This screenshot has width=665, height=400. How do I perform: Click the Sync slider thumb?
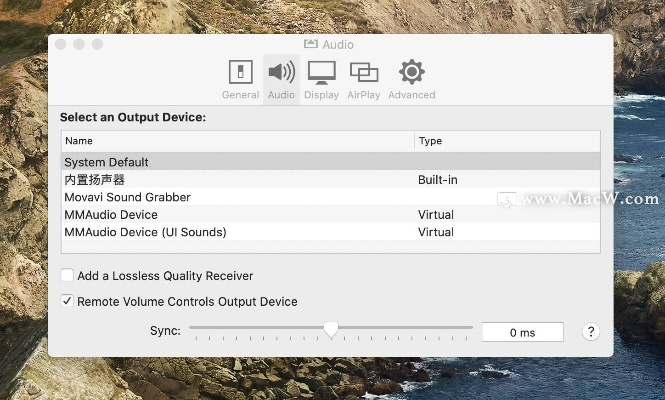click(331, 329)
